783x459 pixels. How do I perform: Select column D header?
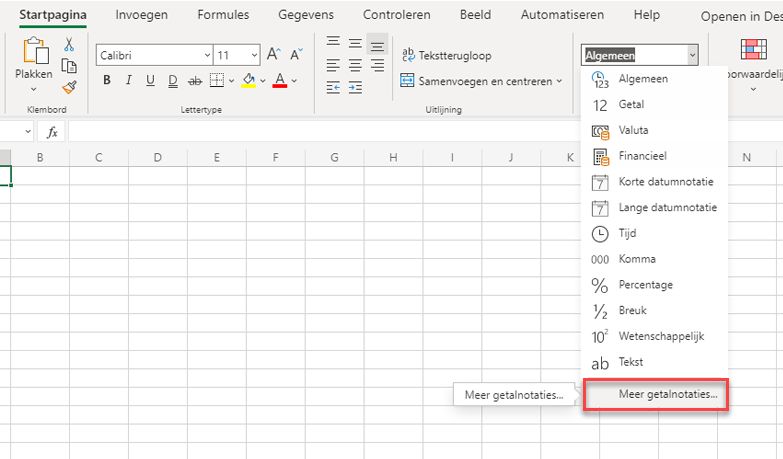click(157, 158)
